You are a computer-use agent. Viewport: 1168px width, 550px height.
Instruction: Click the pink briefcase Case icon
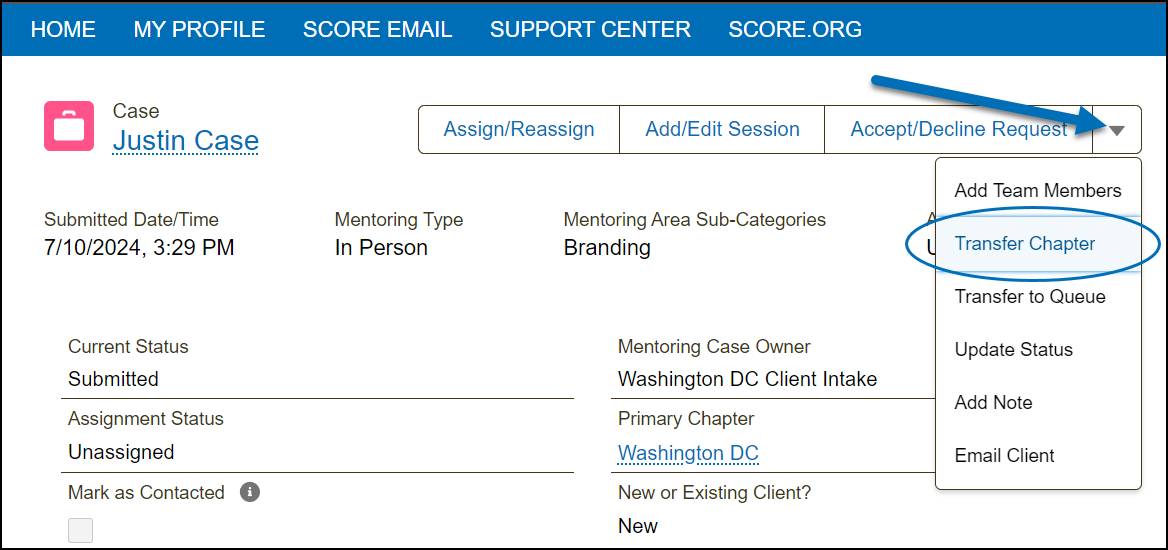[x=69, y=126]
